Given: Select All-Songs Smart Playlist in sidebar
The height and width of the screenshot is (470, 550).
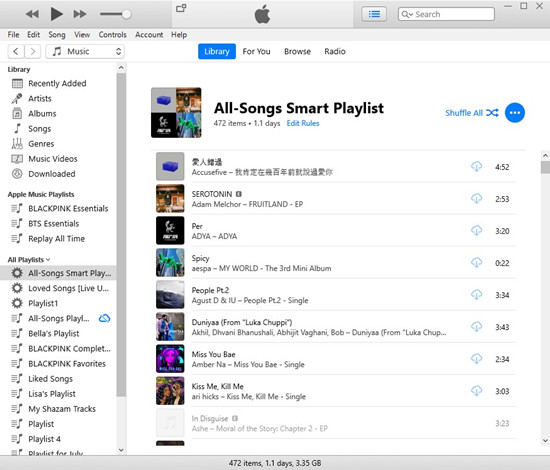Looking at the screenshot, I should [58, 273].
